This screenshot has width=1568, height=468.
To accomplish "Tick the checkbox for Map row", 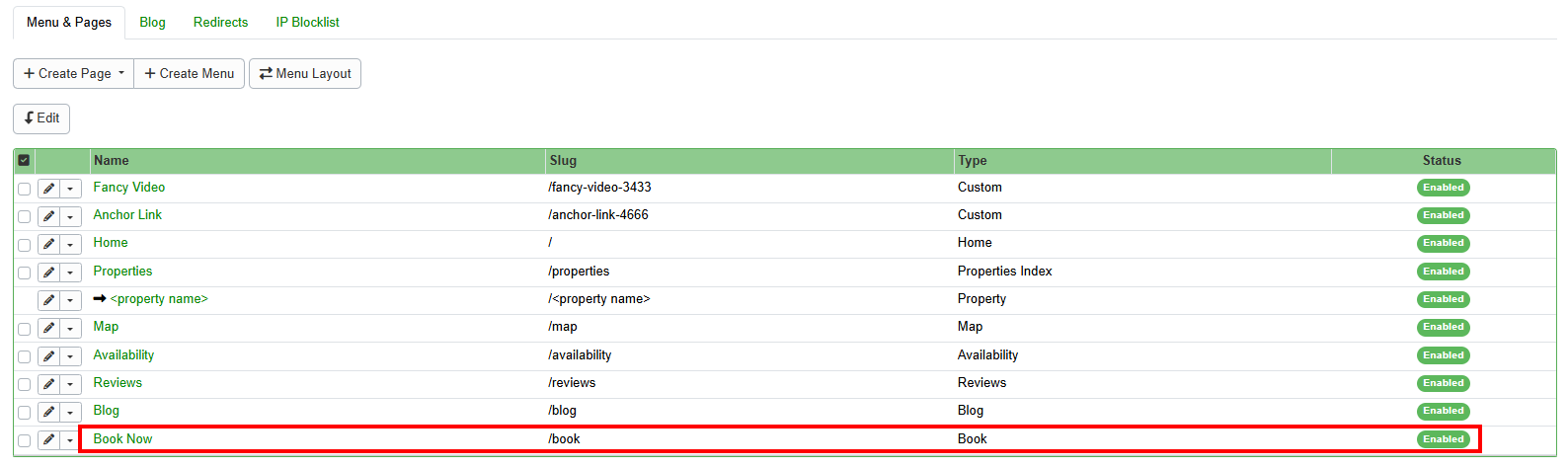I will pos(24,329).
